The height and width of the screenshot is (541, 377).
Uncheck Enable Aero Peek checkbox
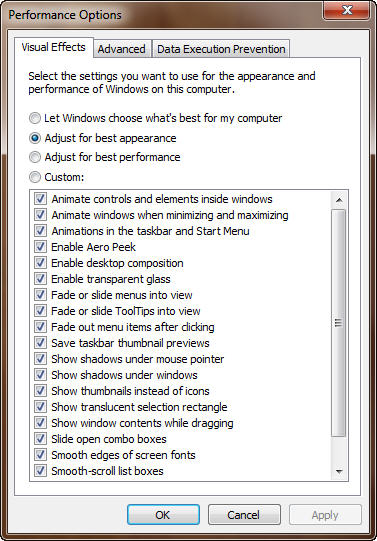40,247
